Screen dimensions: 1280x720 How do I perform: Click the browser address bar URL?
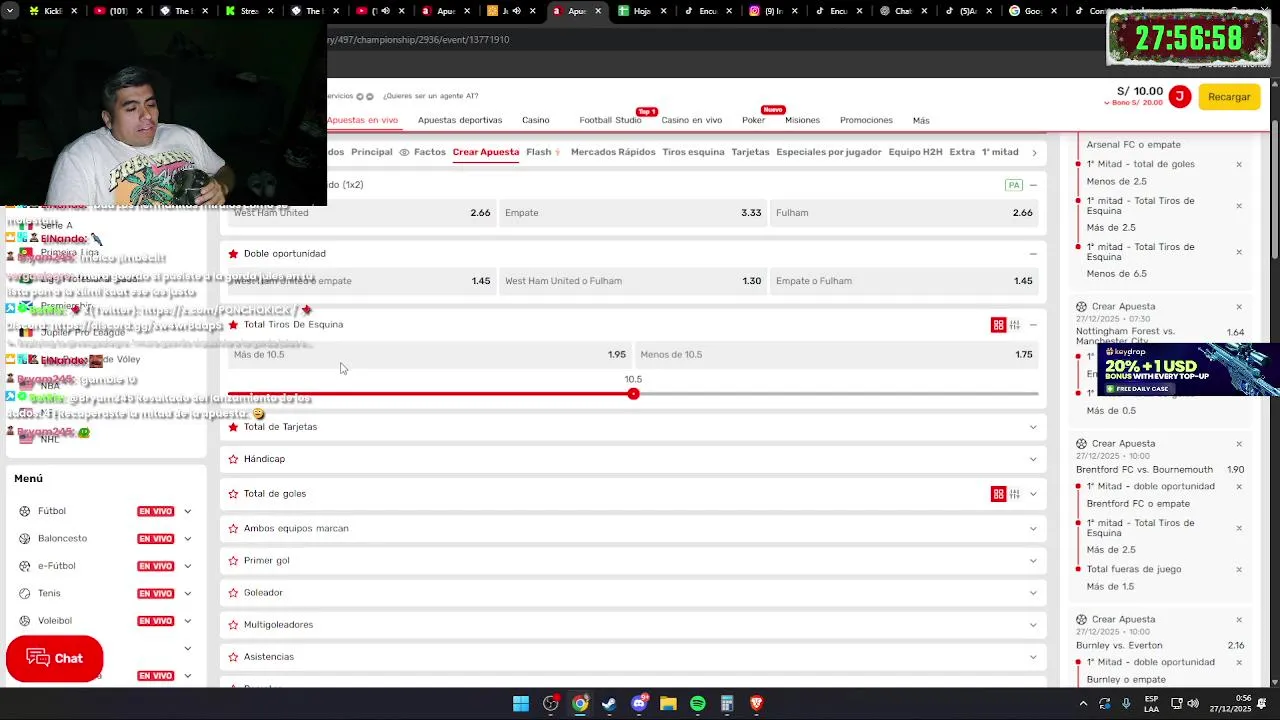(x=418, y=40)
